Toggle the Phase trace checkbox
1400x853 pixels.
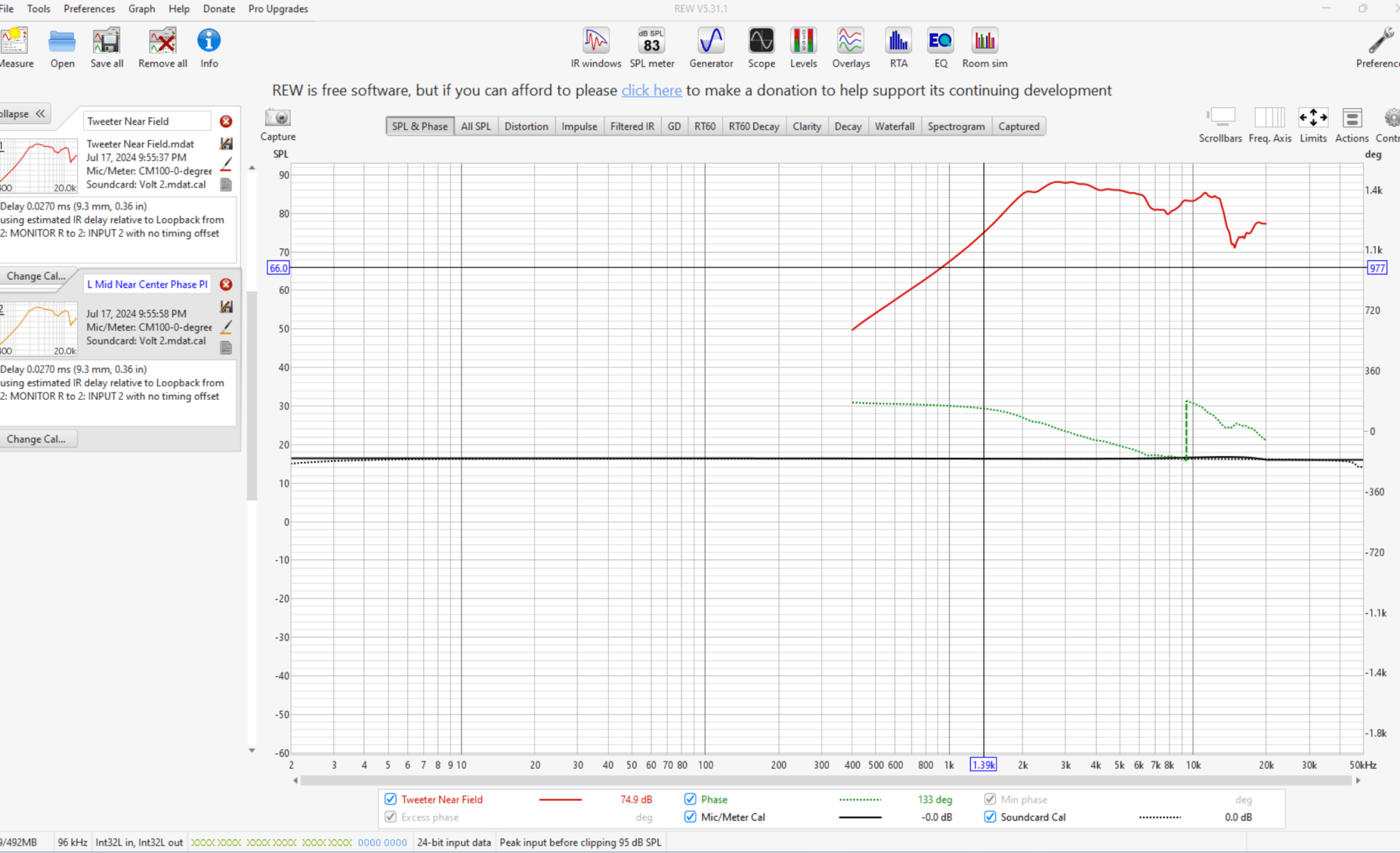(690, 799)
